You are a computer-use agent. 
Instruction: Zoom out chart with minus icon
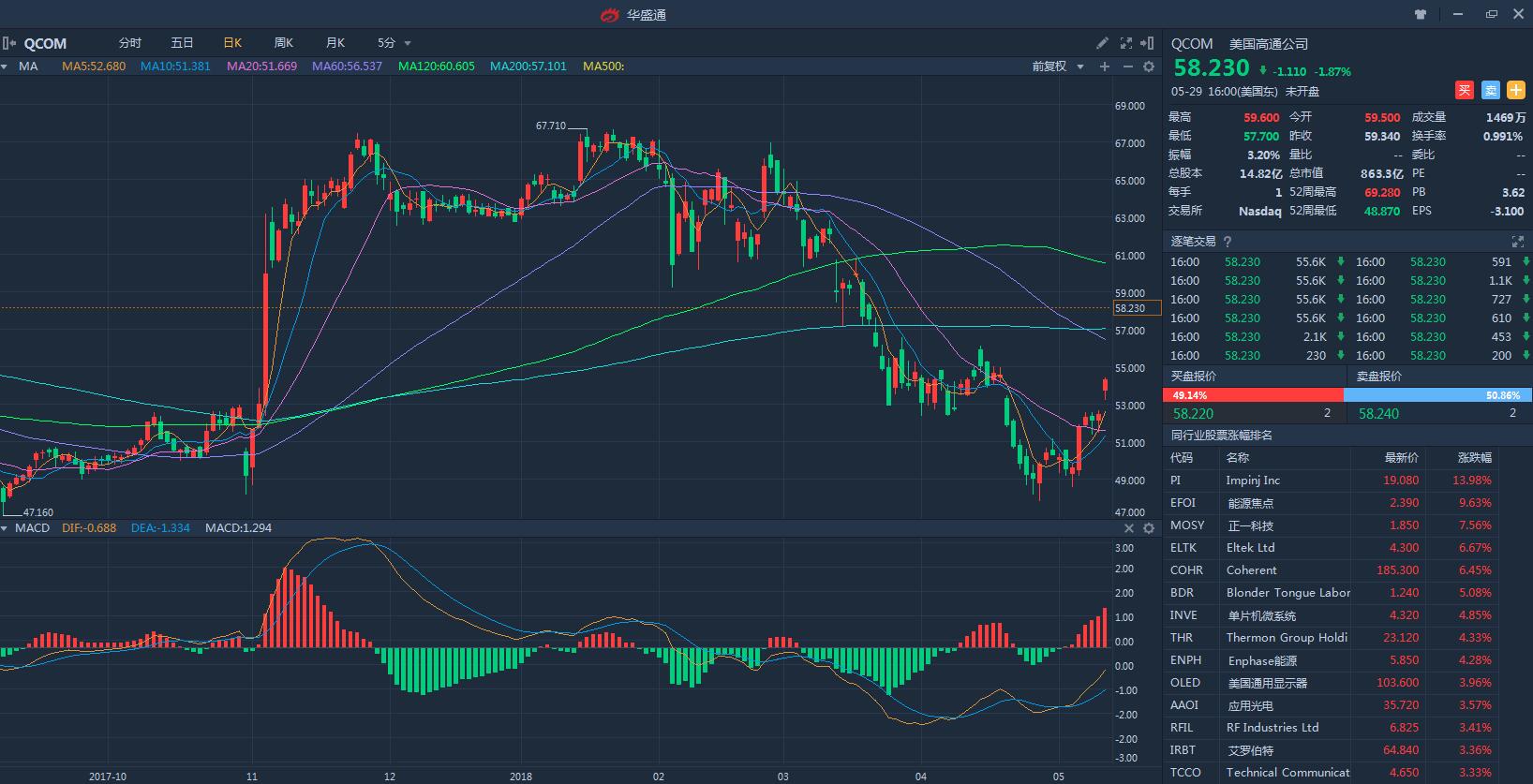[1127, 67]
